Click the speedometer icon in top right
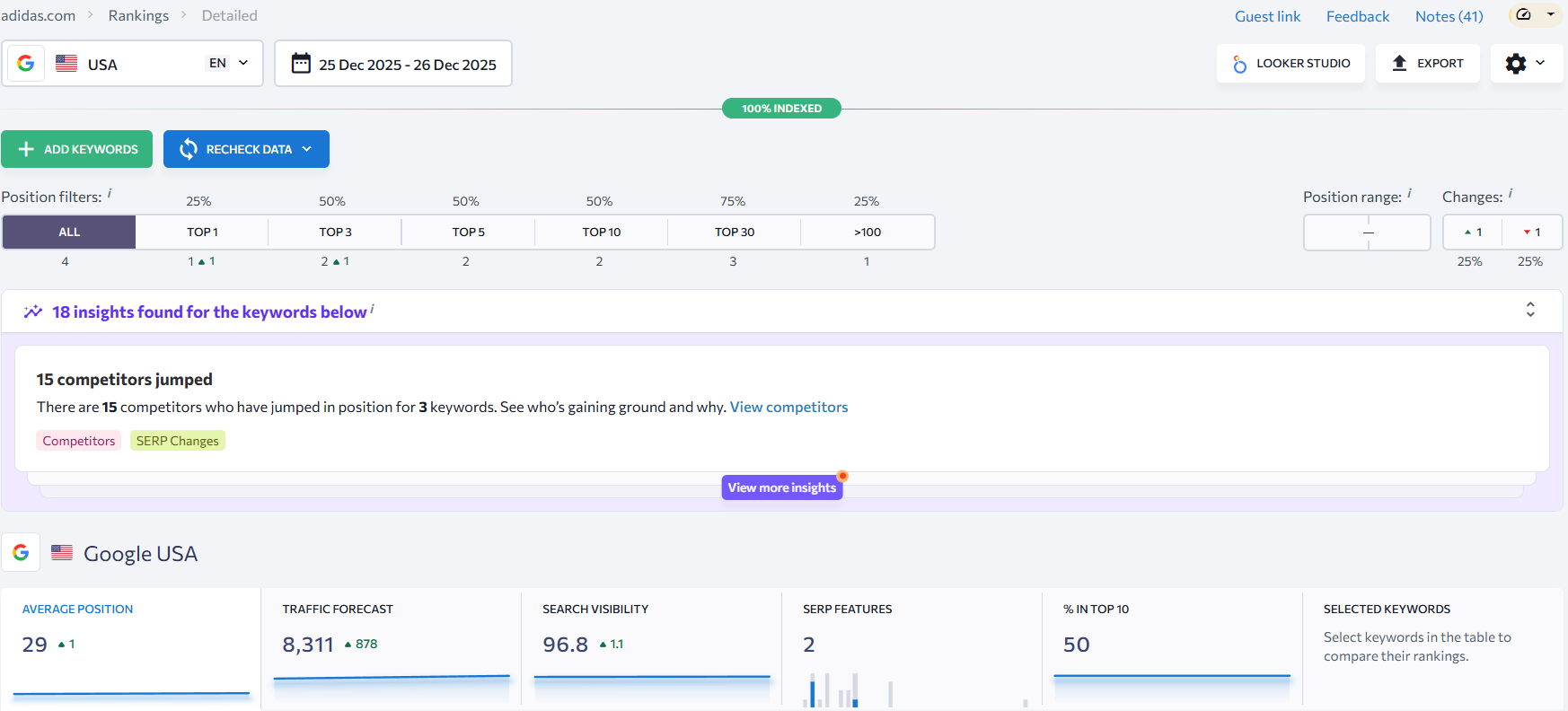Viewport: 1568px width, 711px height. click(1523, 14)
